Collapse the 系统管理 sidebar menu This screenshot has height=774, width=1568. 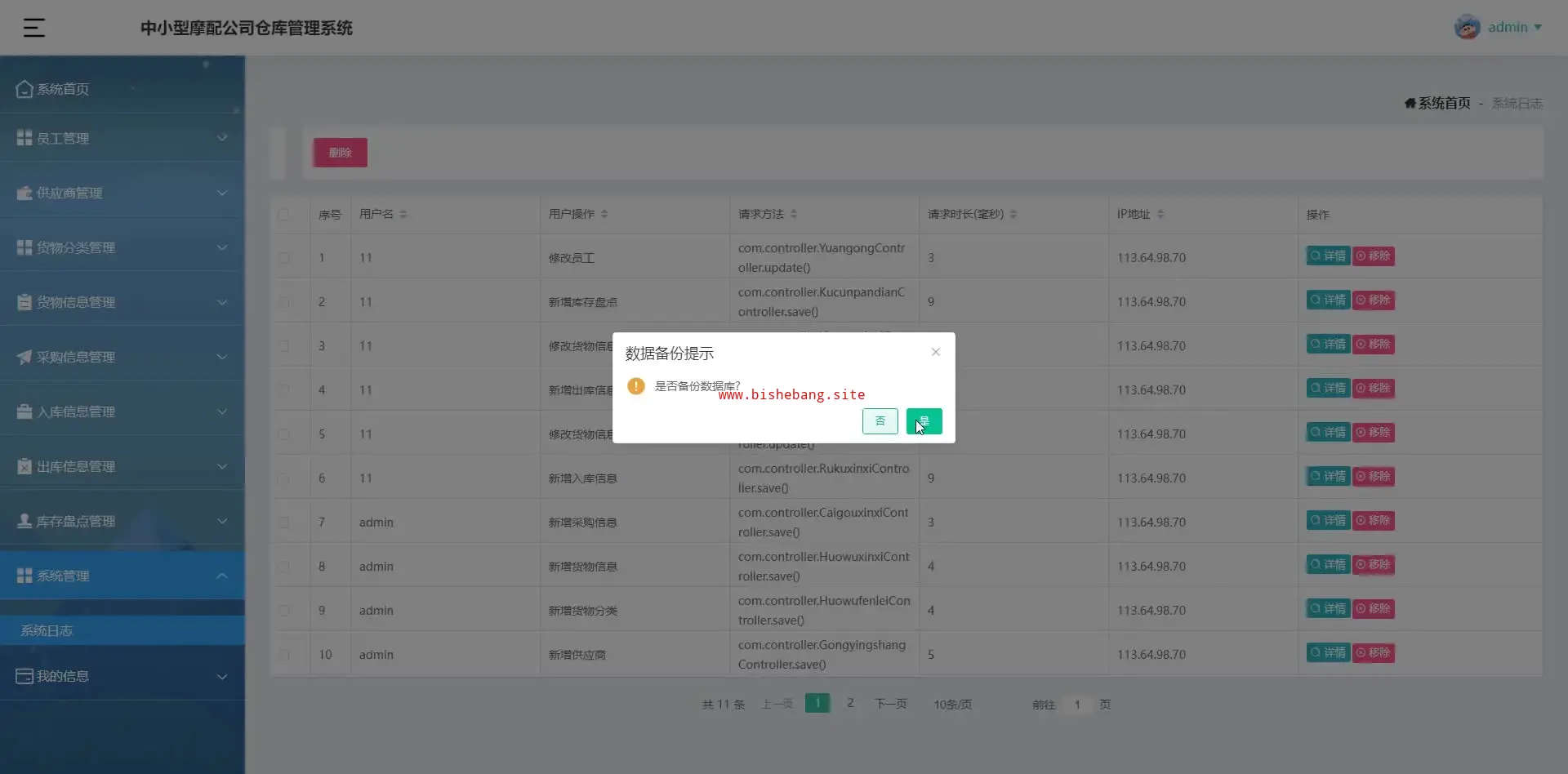122,576
